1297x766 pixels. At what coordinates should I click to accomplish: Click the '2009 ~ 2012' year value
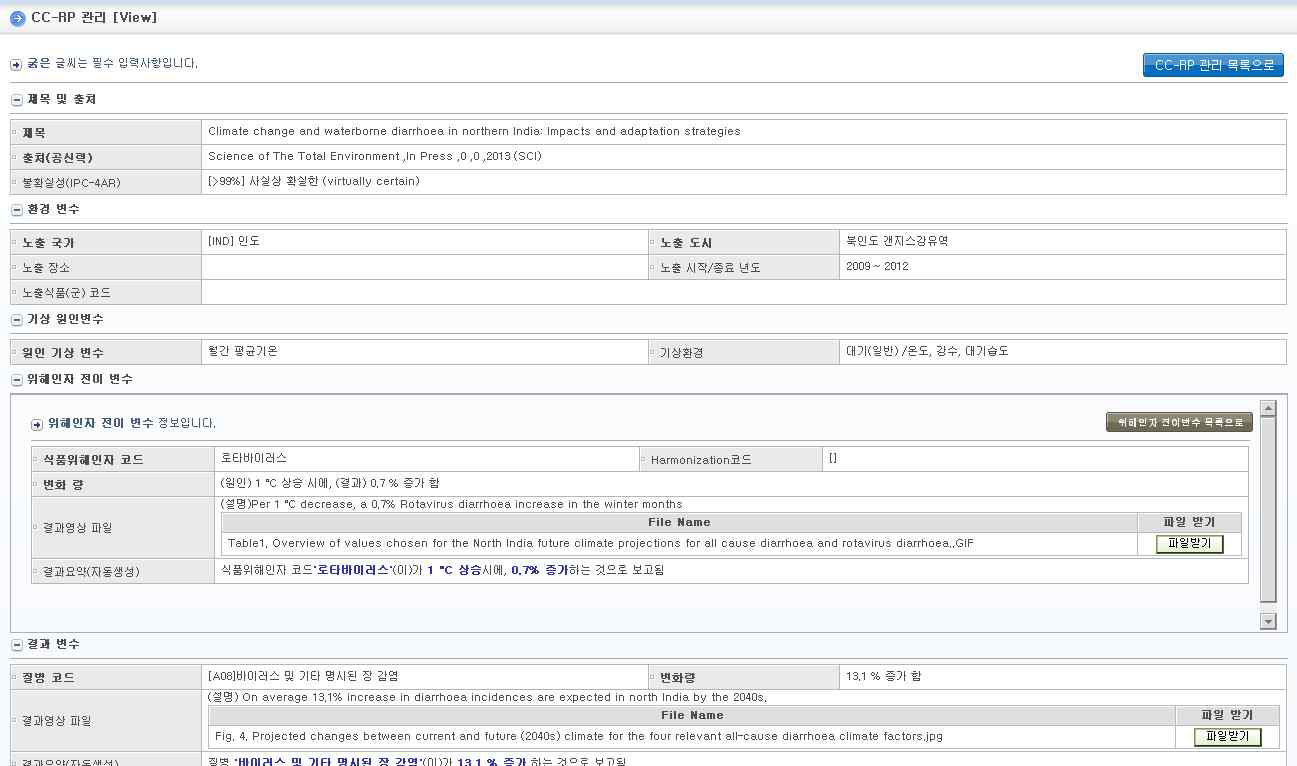coord(877,266)
